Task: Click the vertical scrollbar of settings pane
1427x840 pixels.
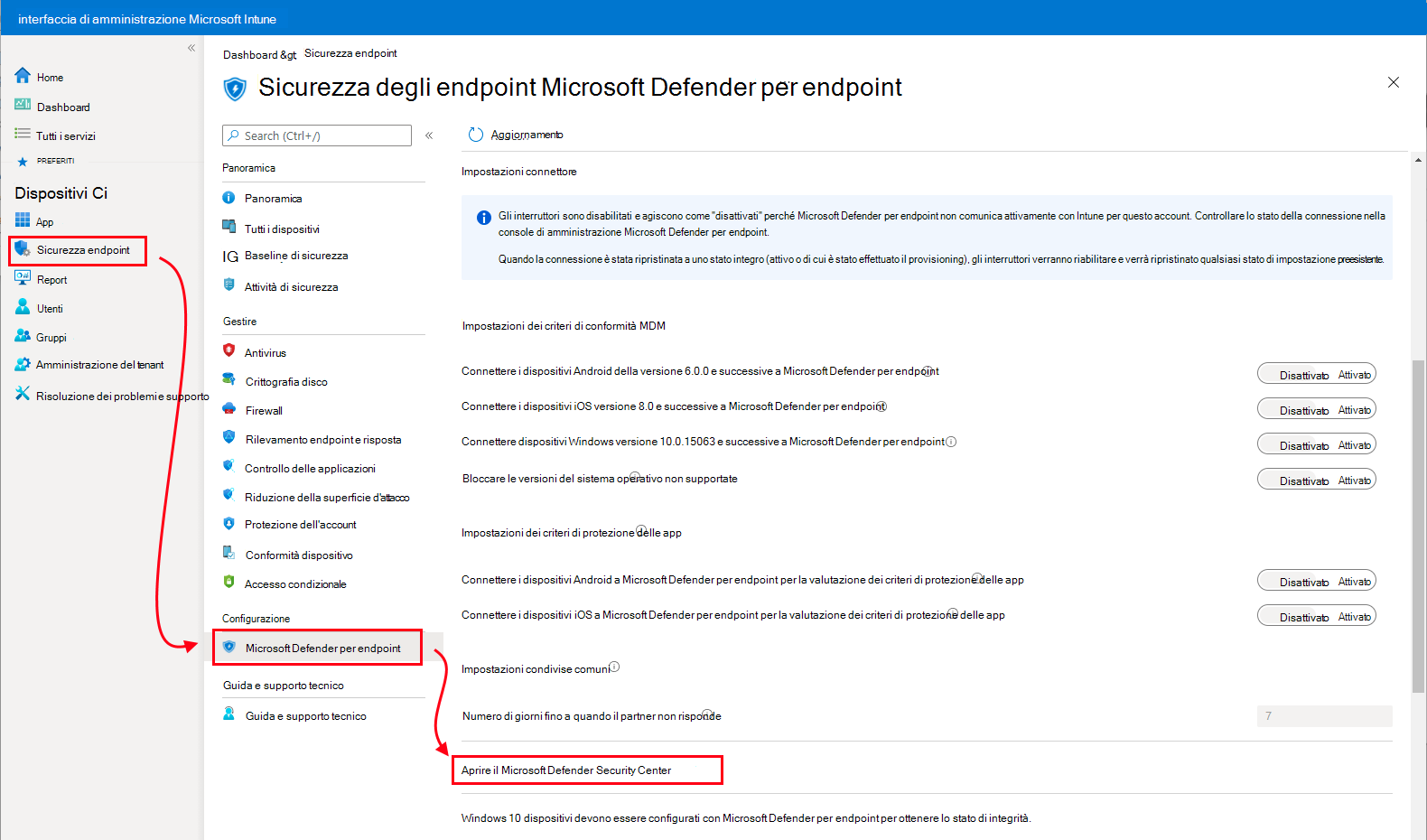Action: click(x=1418, y=526)
